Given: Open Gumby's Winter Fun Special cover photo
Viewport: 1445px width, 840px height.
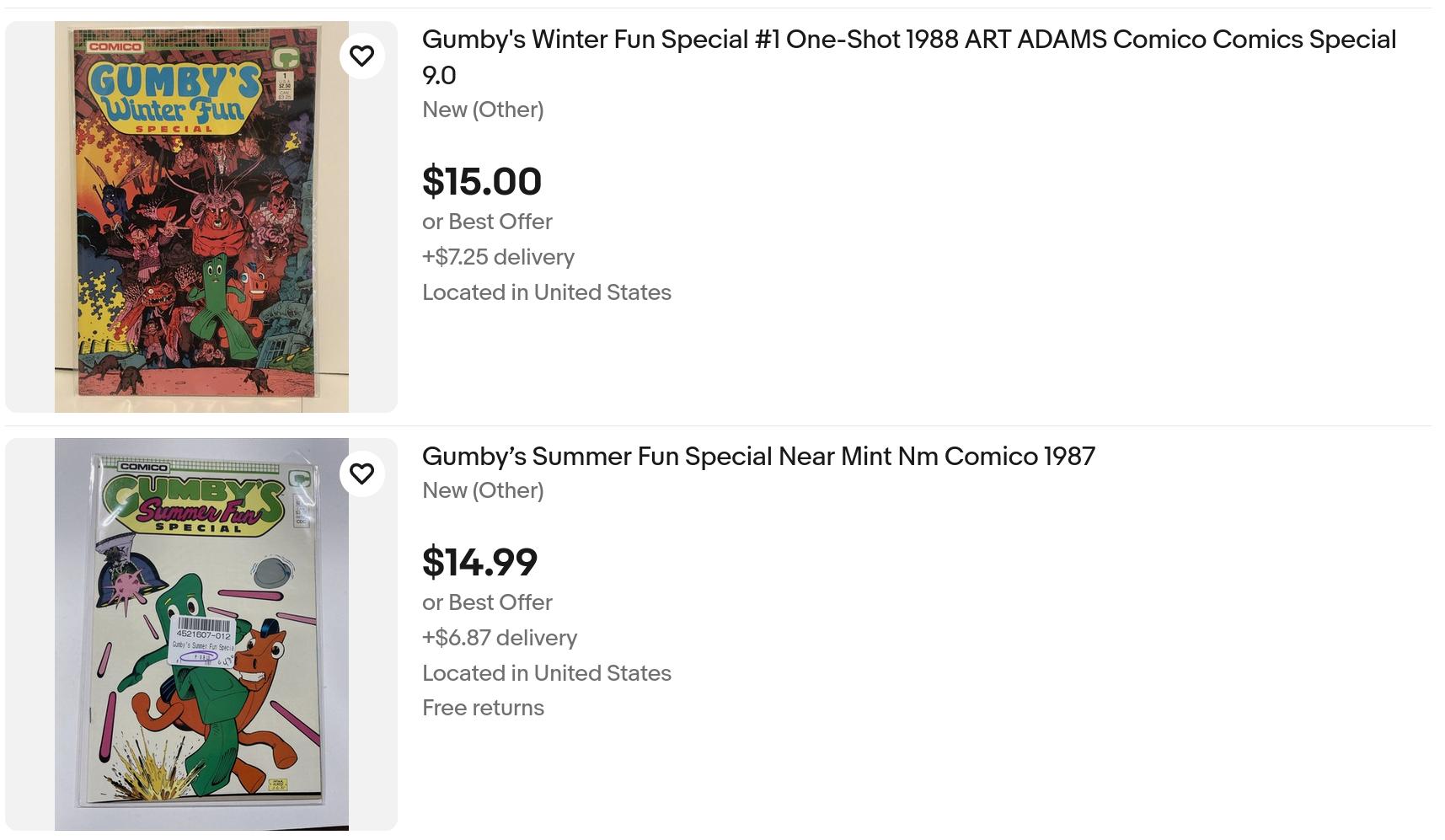Looking at the screenshot, I should pos(201,253).
